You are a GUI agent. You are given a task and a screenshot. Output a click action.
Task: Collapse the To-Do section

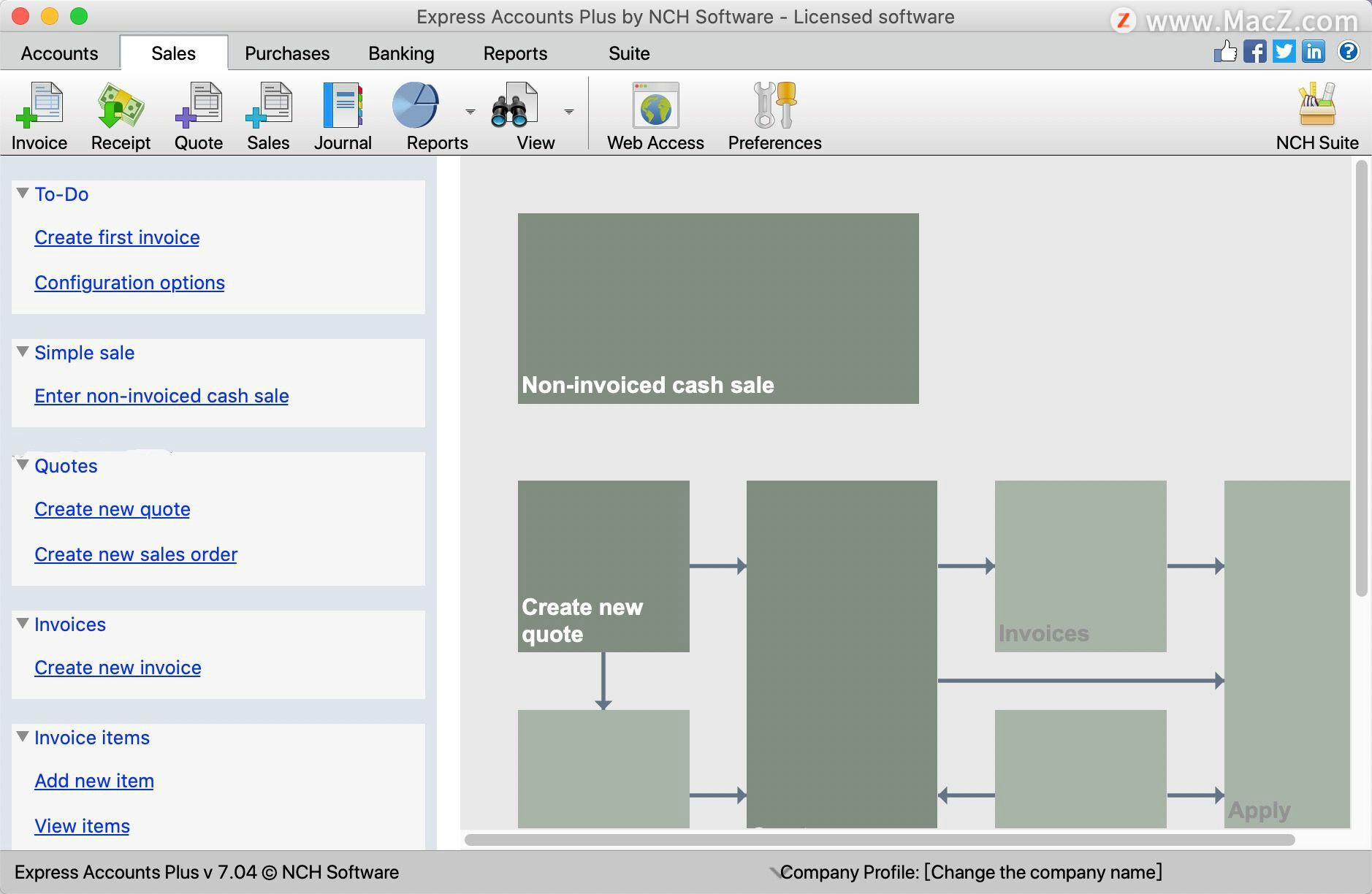coord(23,194)
